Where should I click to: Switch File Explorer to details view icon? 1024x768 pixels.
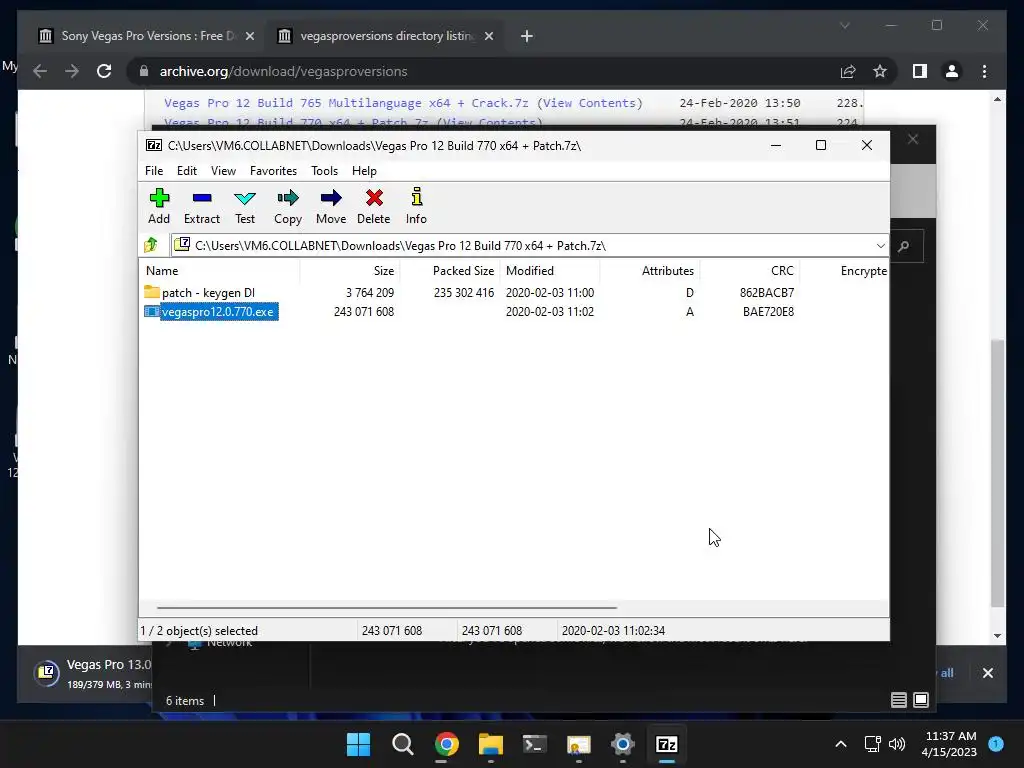click(899, 700)
